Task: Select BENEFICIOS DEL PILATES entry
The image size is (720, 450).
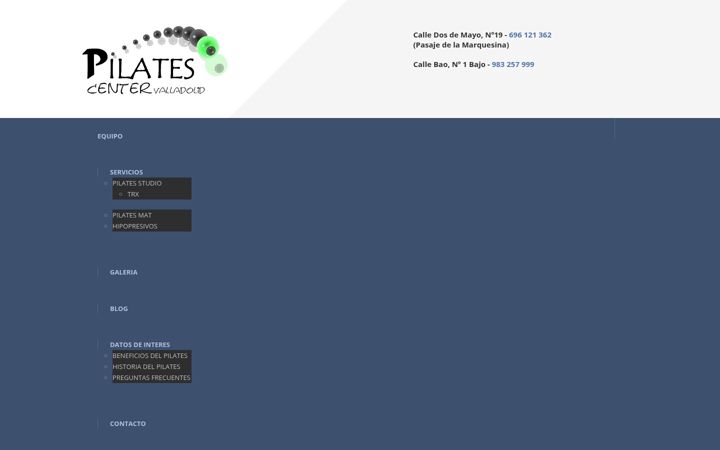Action: (x=150, y=355)
